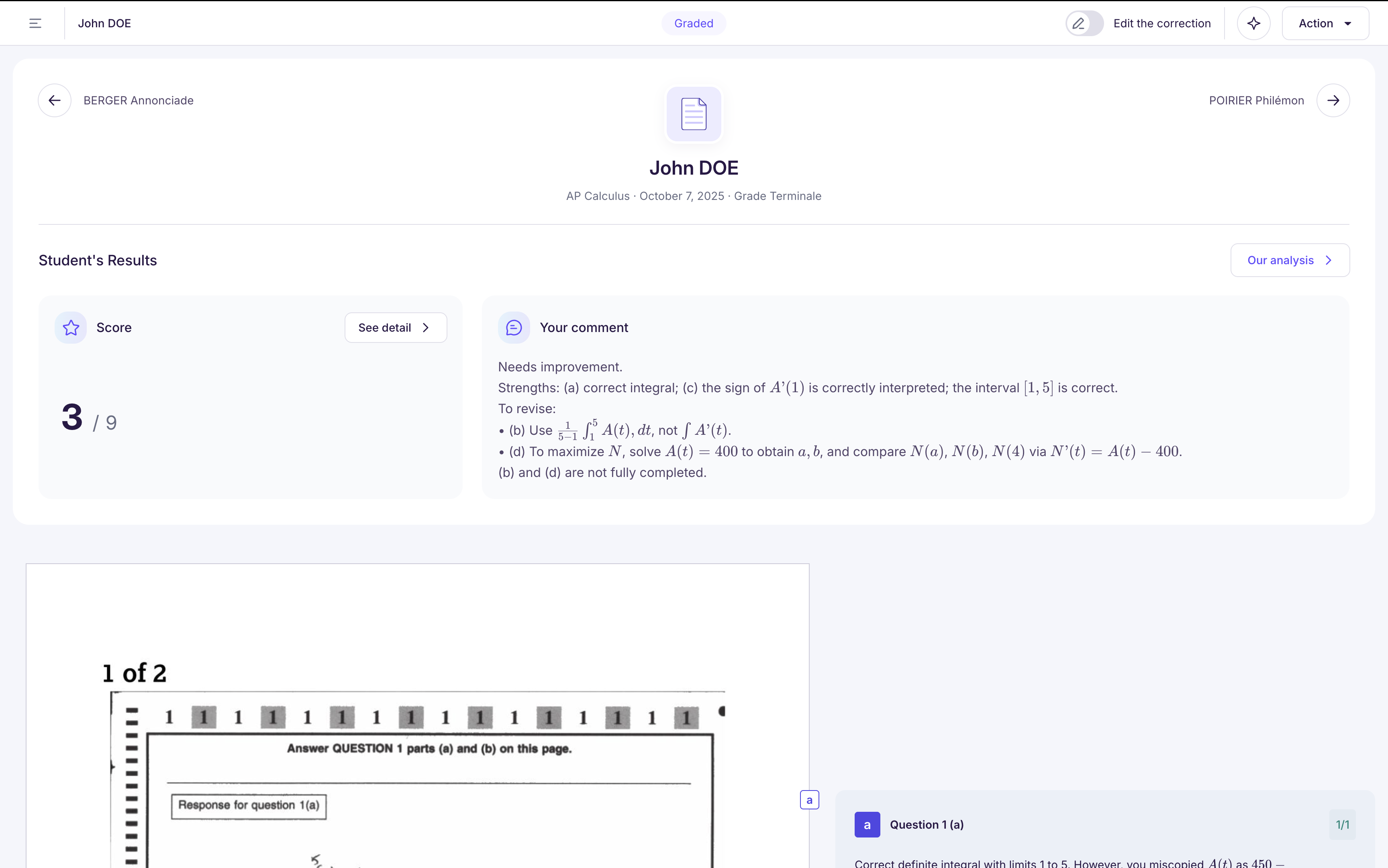The image size is (1388, 868).
Task: Click the chevron inside See detail
Action: 426,327
